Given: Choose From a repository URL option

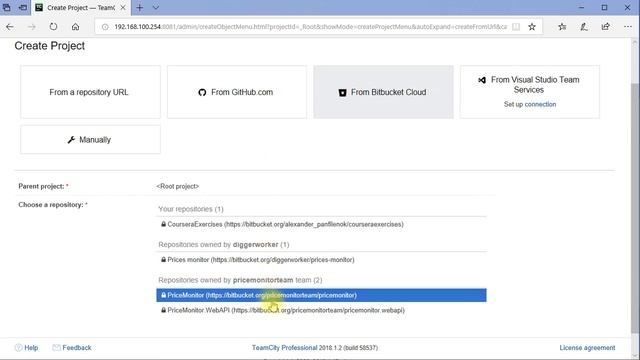Looking at the screenshot, I should 90,92.
